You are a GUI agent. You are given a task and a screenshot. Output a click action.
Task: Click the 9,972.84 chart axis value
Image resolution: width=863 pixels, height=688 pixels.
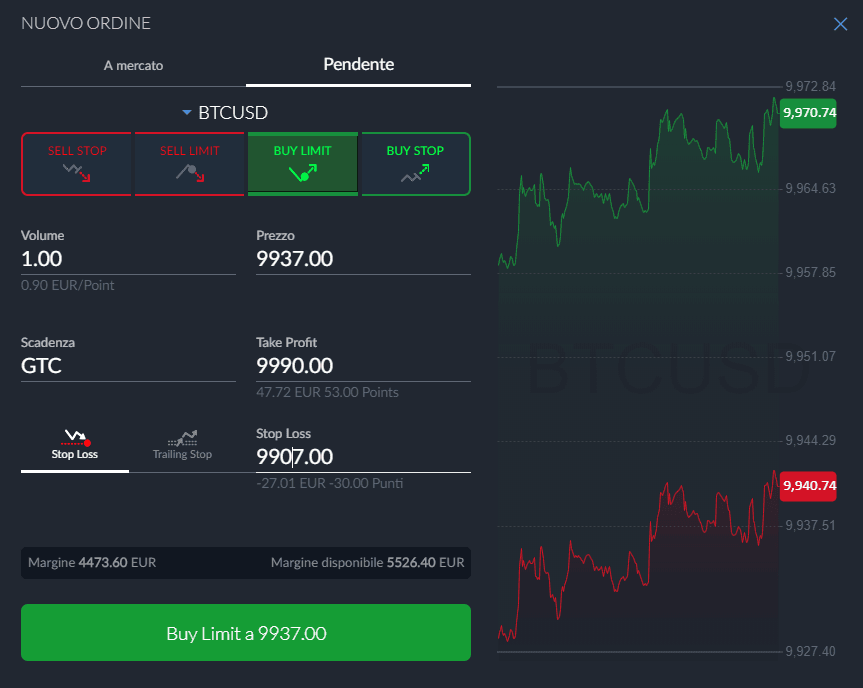pos(810,86)
